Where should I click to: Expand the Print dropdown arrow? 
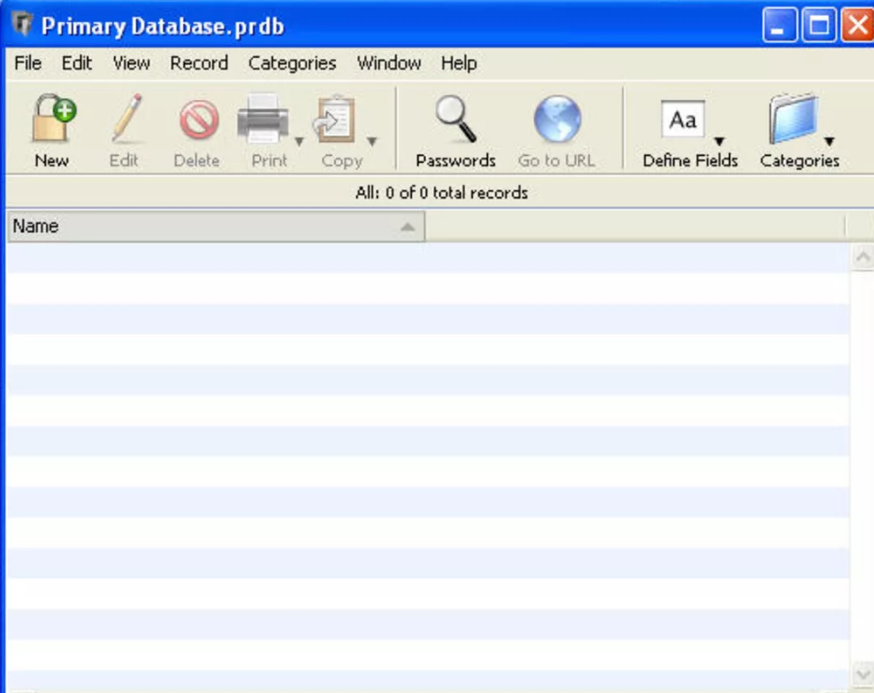tap(299, 142)
